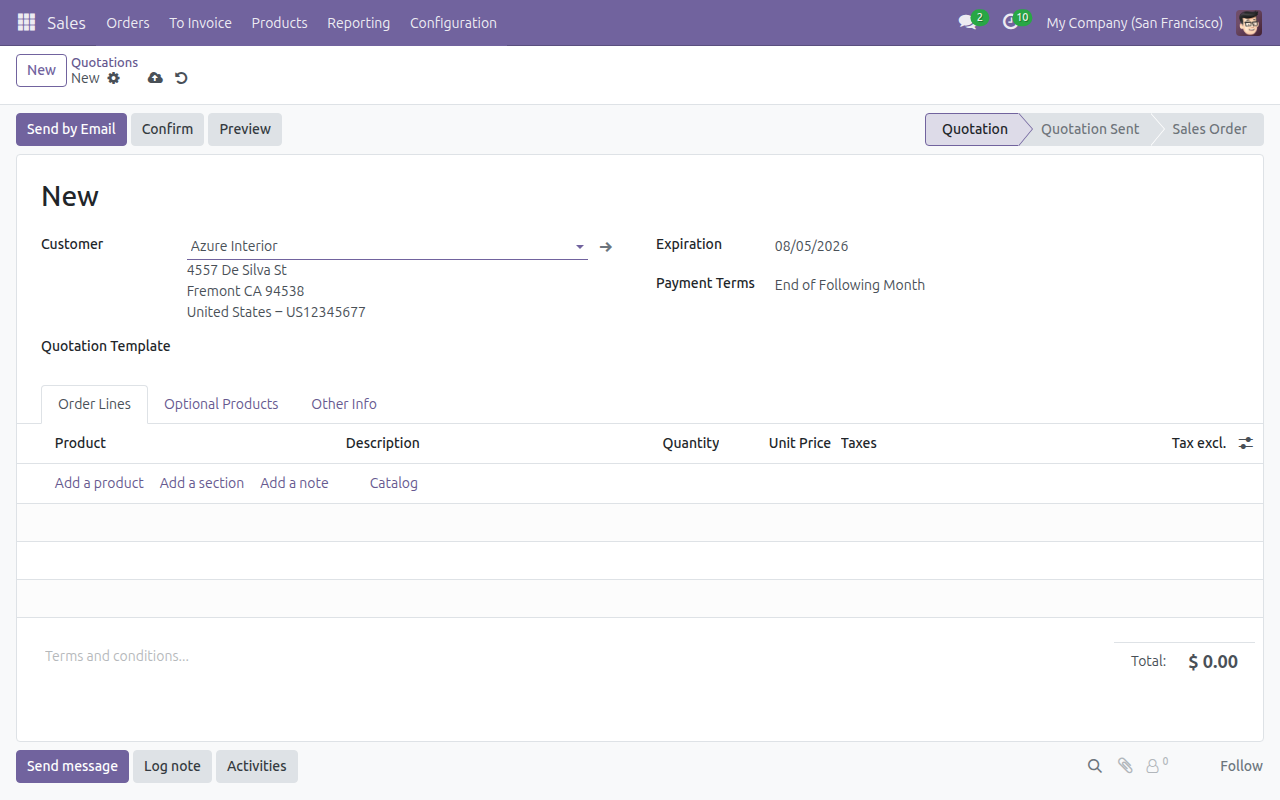
Task: Click Add a section link
Action: [x=202, y=483]
